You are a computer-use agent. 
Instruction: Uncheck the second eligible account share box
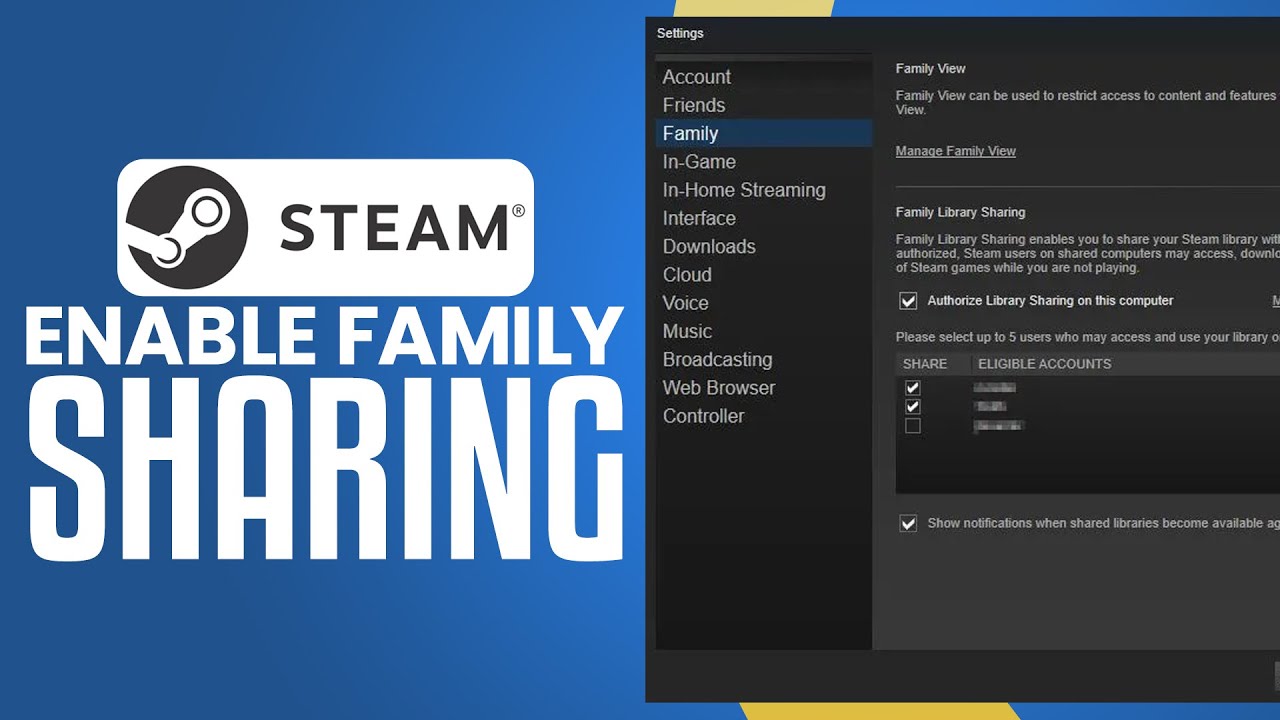[x=912, y=407]
